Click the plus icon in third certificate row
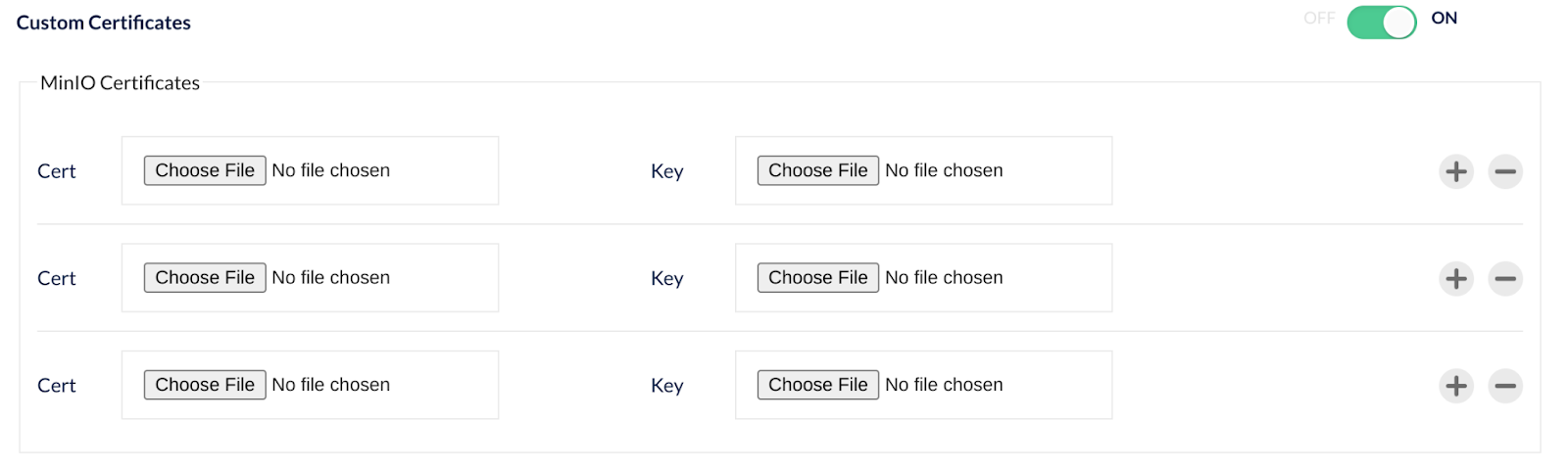 pos(1456,386)
